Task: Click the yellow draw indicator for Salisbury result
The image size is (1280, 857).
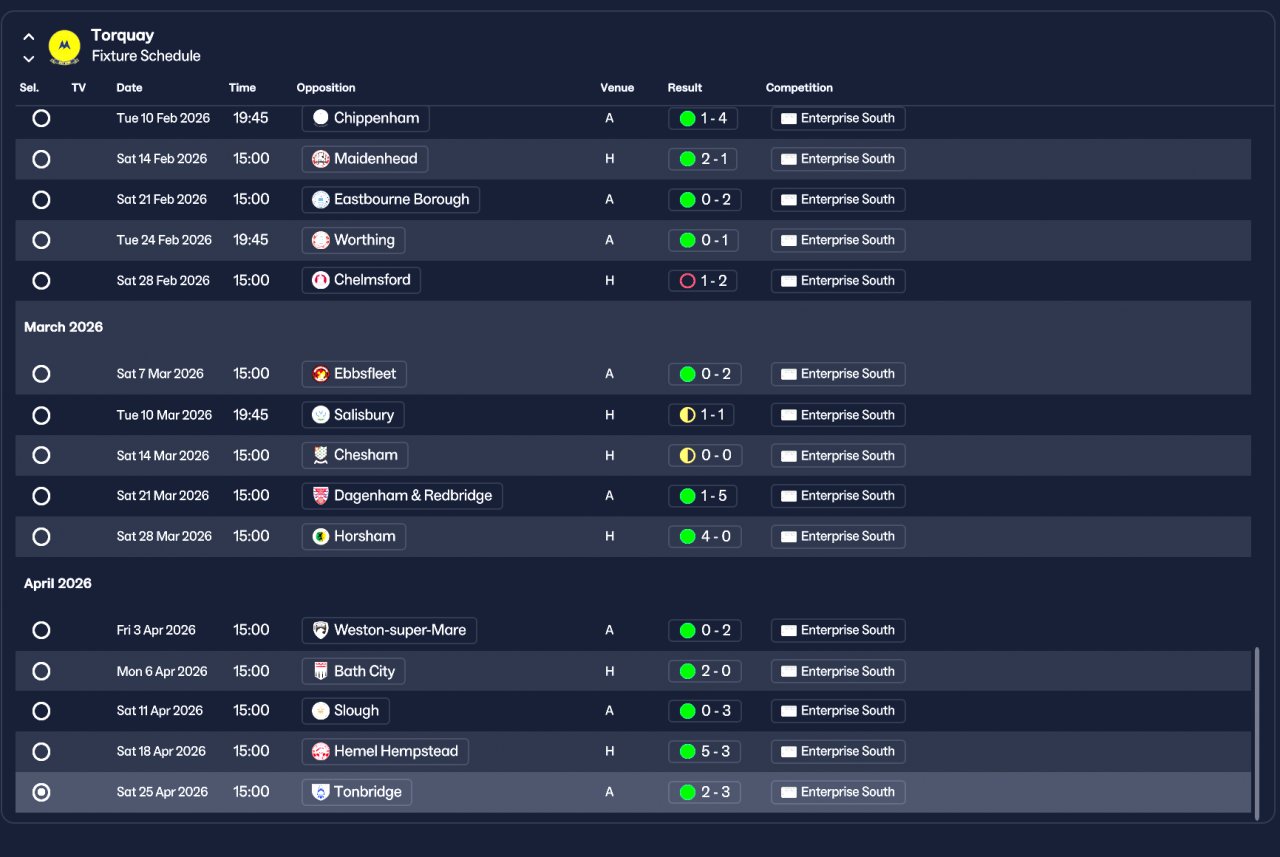Action: coord(687,415)
